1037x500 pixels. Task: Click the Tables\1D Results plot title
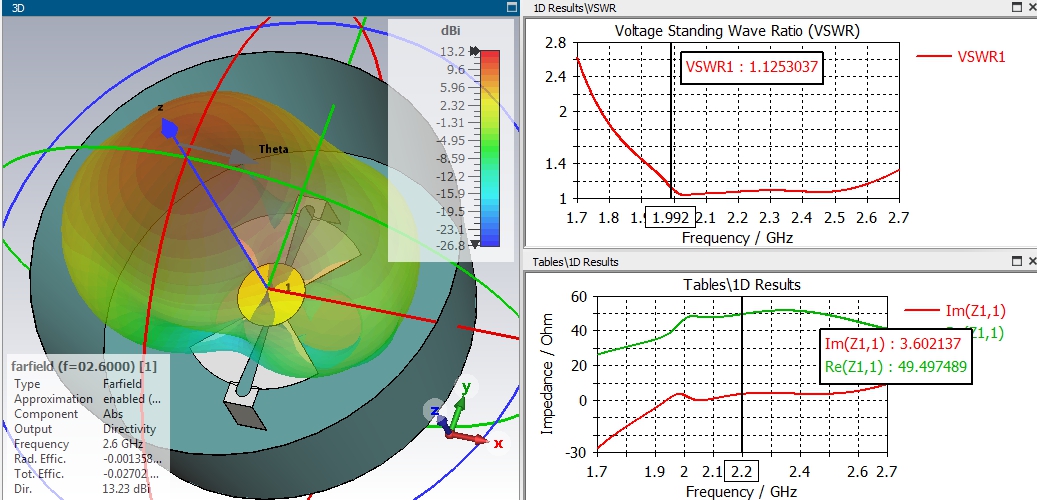point(741,285)
